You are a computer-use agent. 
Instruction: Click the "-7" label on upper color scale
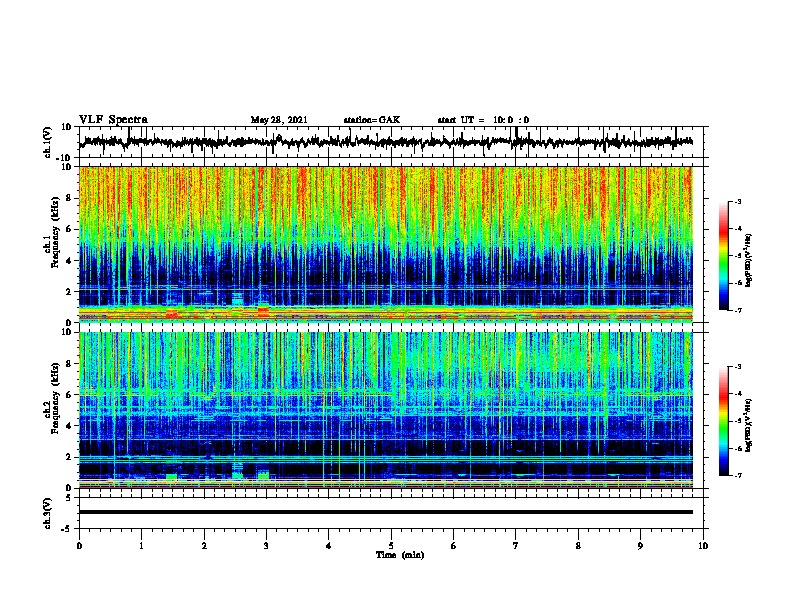[737, 310]
